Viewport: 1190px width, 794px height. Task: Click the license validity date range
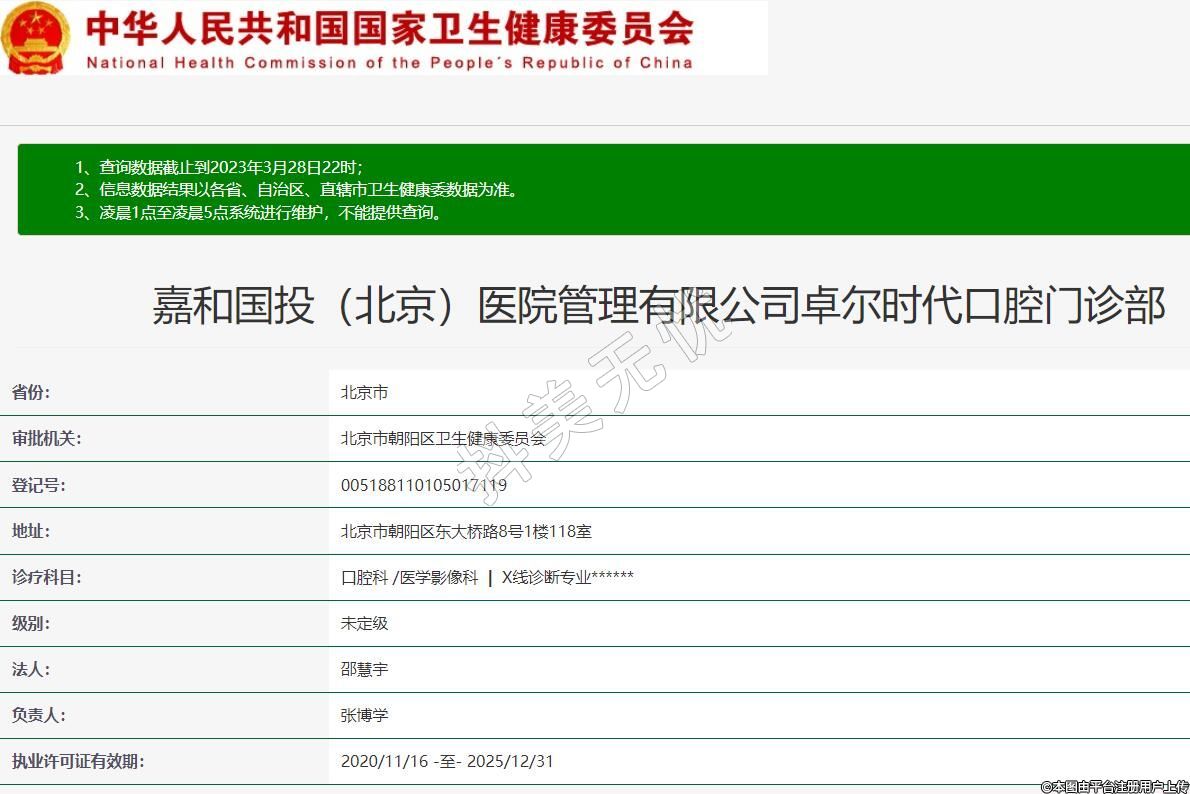(446, 761)
